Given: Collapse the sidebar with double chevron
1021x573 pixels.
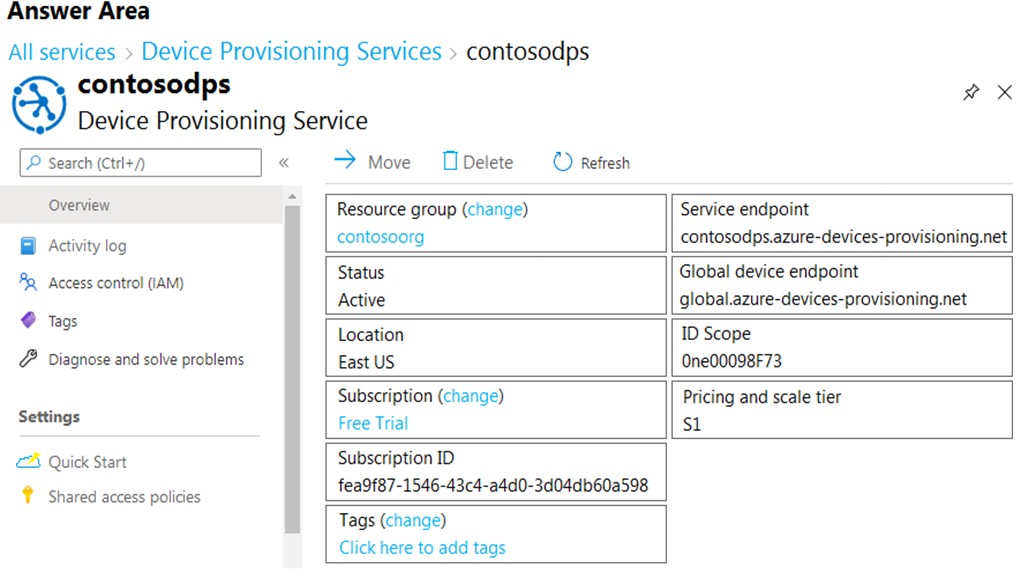Looking at the screenshot, I should pyautogui.click(x=284, y=163).
